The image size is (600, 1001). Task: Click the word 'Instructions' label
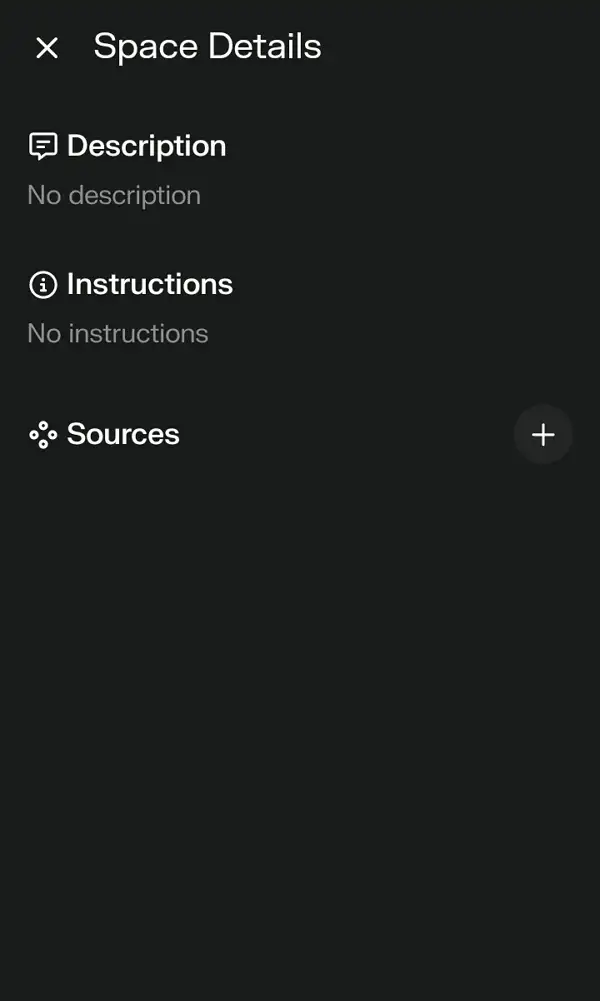149,285
